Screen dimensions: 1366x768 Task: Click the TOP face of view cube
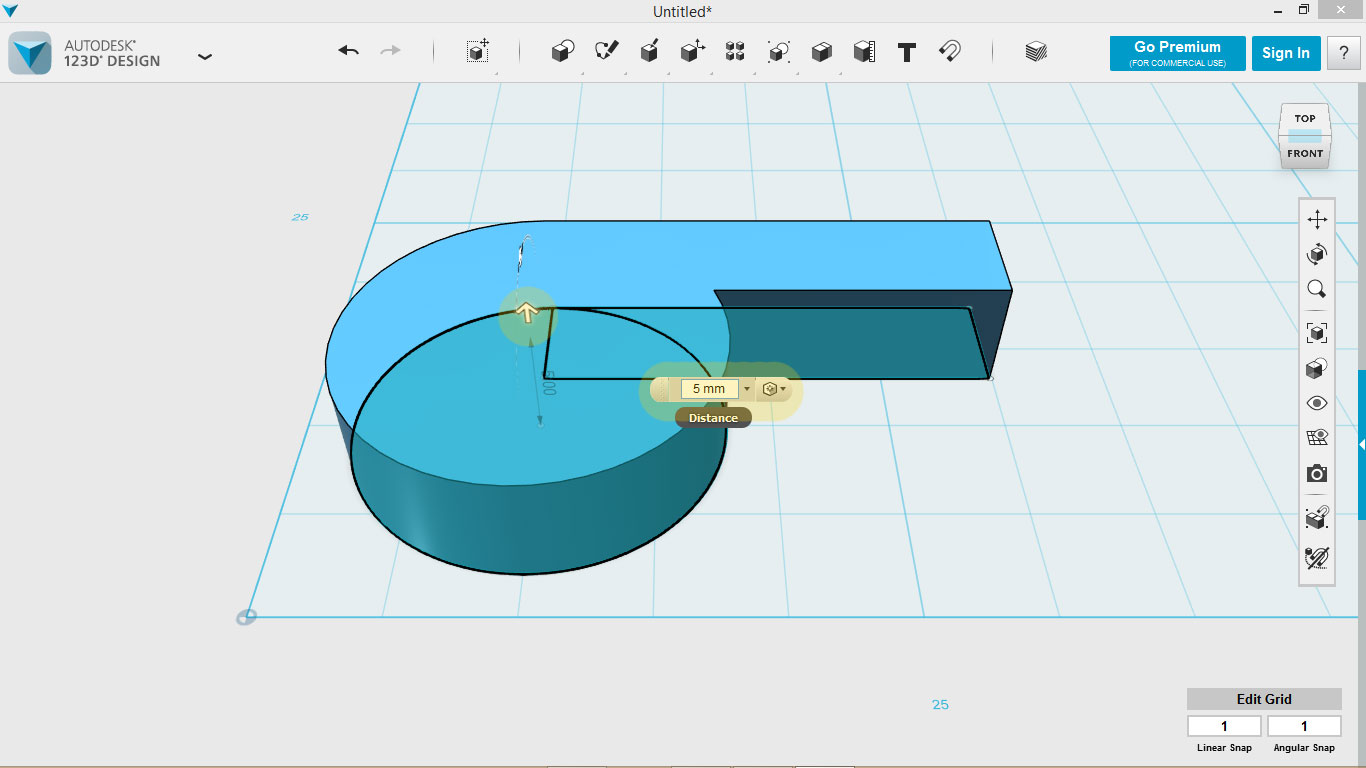(x=1305, y=118)
